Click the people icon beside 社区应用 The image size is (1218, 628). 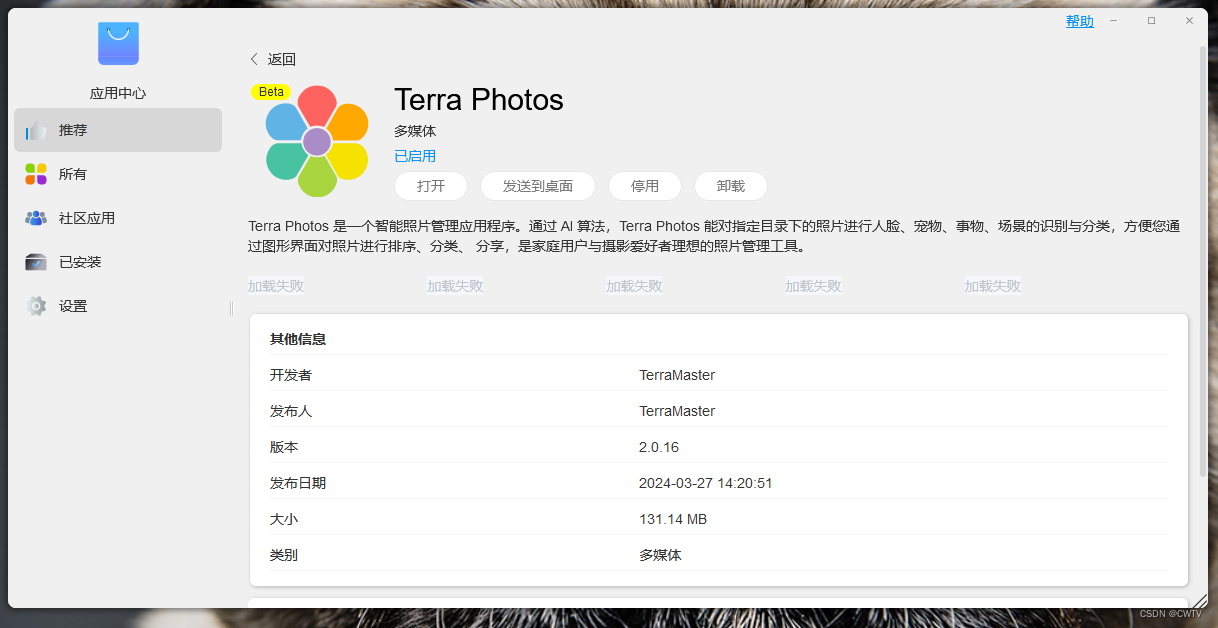(x=36, y=218)
